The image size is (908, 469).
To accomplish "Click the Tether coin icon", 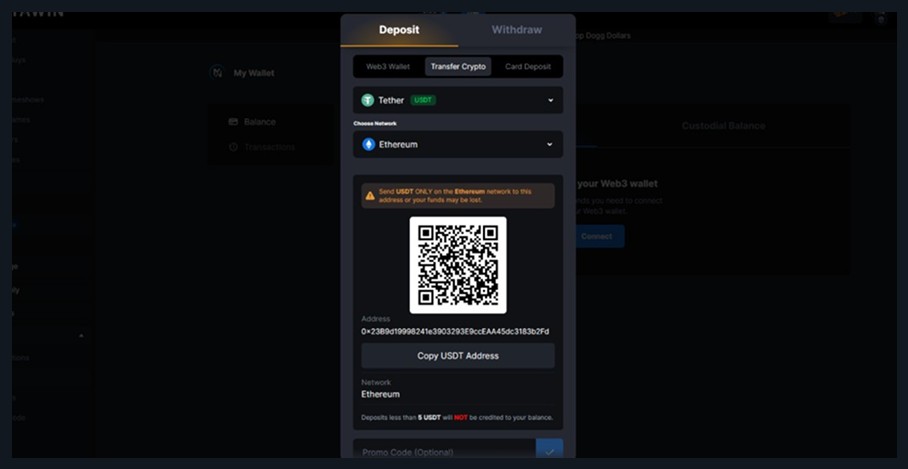I will pyautogui.click(x=368, y=100).
